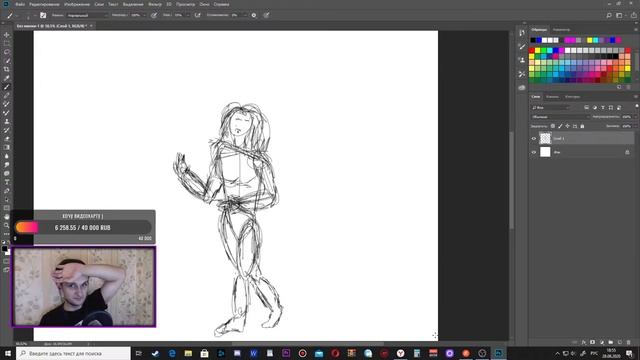Toggle pressure for opacity button in options bar
This screenshot has height=360, width=640.
tap(154, 15)
